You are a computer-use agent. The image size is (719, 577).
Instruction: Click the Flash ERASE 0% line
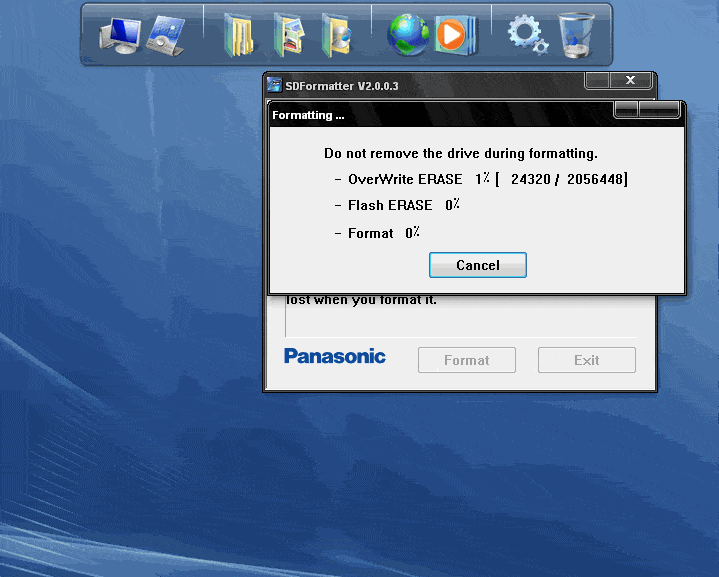click(x=397, y=205)
